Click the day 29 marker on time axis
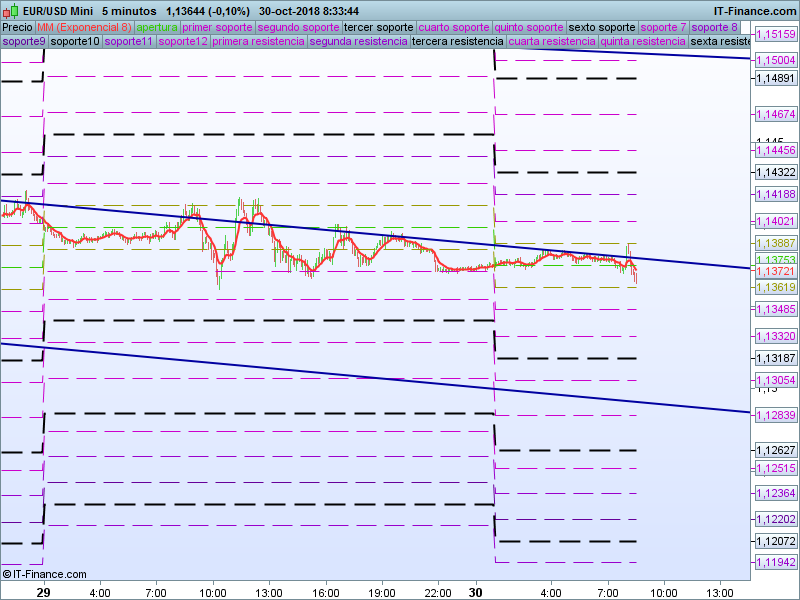800x600 pixels. [x=43, y=592]
